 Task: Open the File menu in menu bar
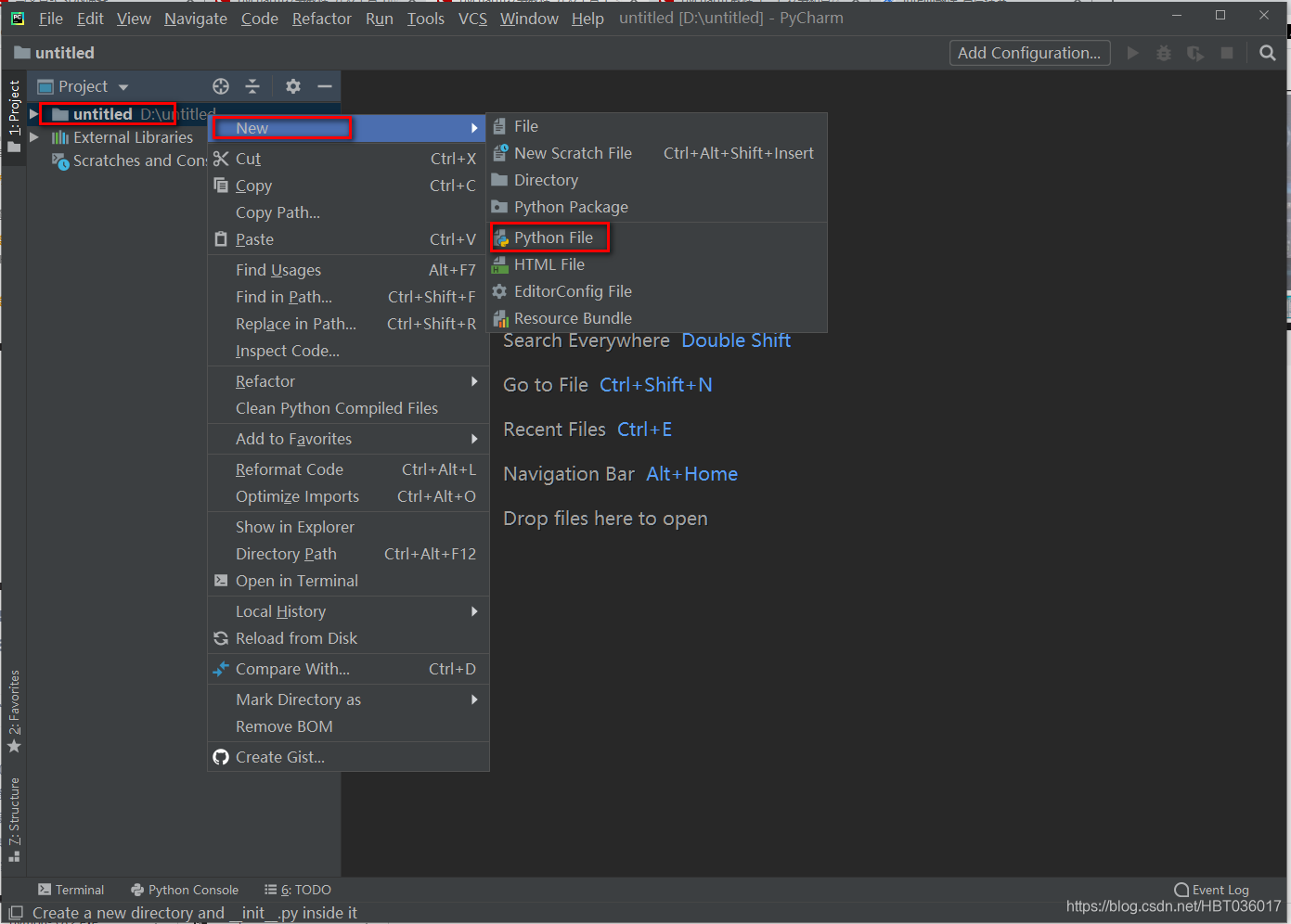[x=51, y=19]
